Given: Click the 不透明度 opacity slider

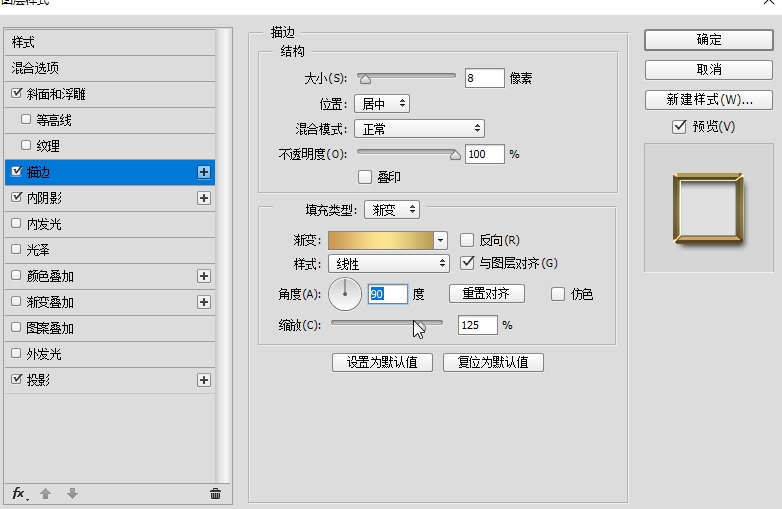Looking at the screenshot, I should pos(408,154).
